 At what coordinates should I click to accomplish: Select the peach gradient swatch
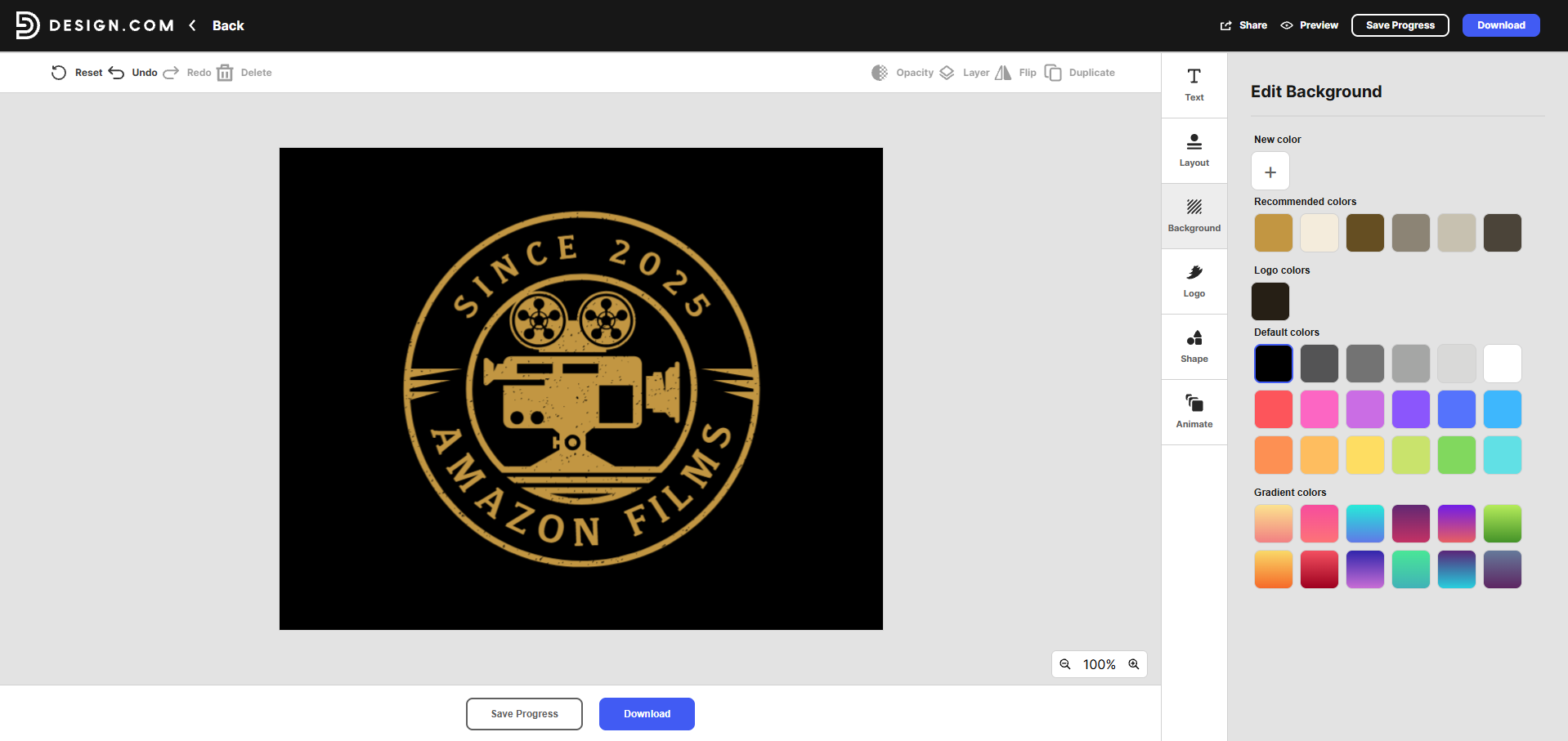tap(1274, 524)
